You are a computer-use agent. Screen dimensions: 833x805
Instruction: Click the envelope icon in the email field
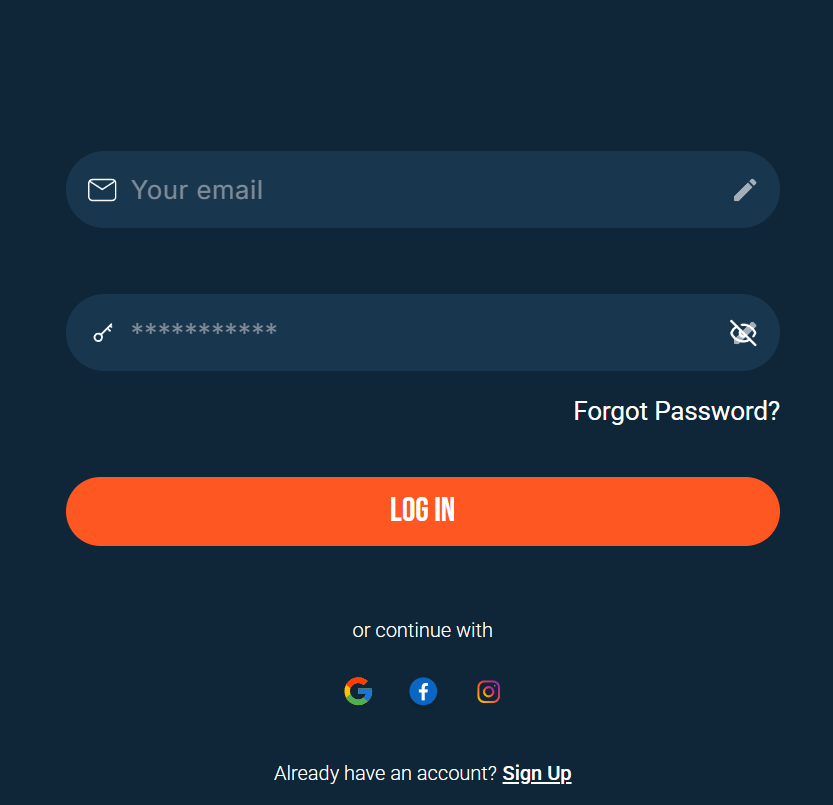coord(102,189)
